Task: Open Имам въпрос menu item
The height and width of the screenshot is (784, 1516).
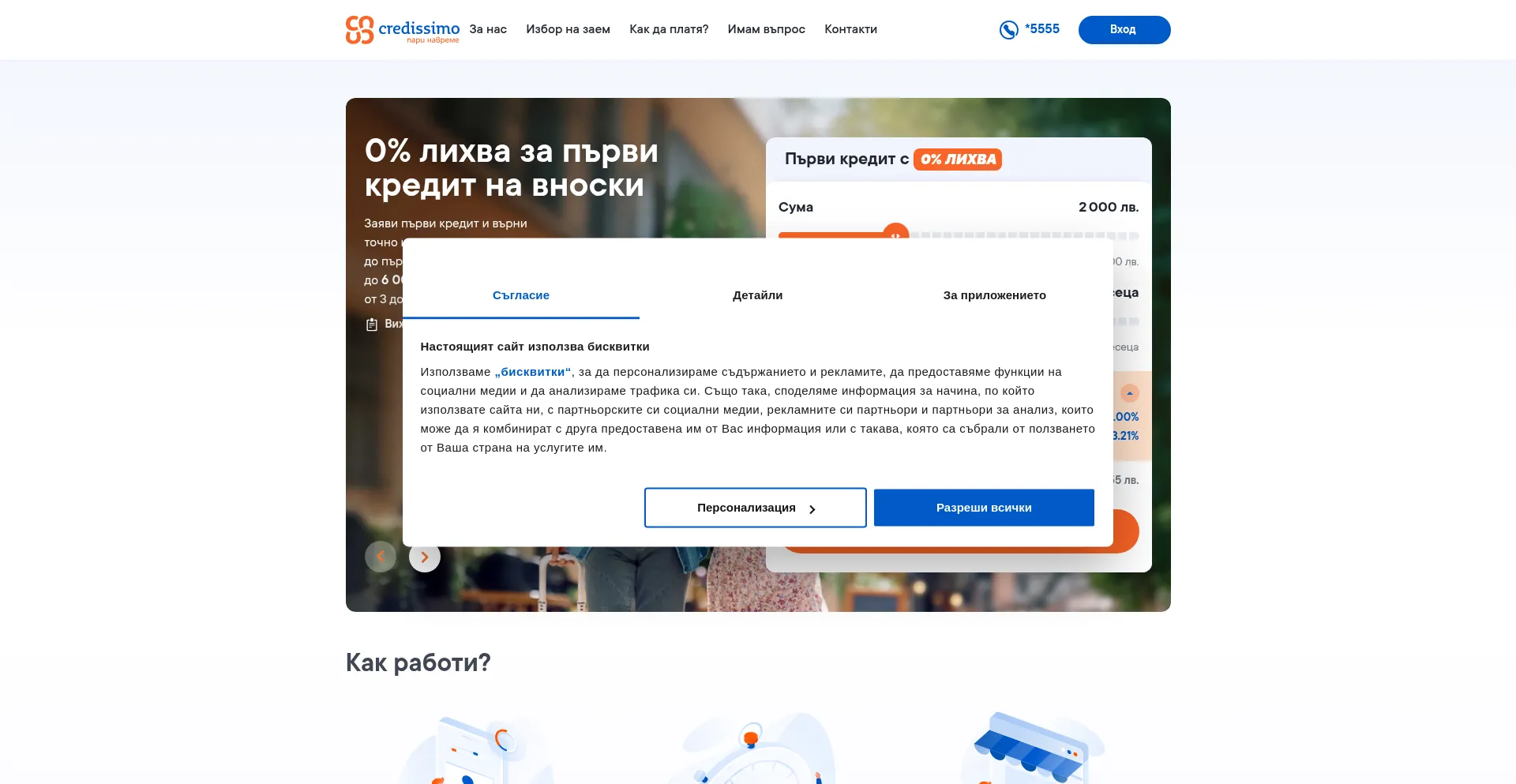Action: point(767,29)
